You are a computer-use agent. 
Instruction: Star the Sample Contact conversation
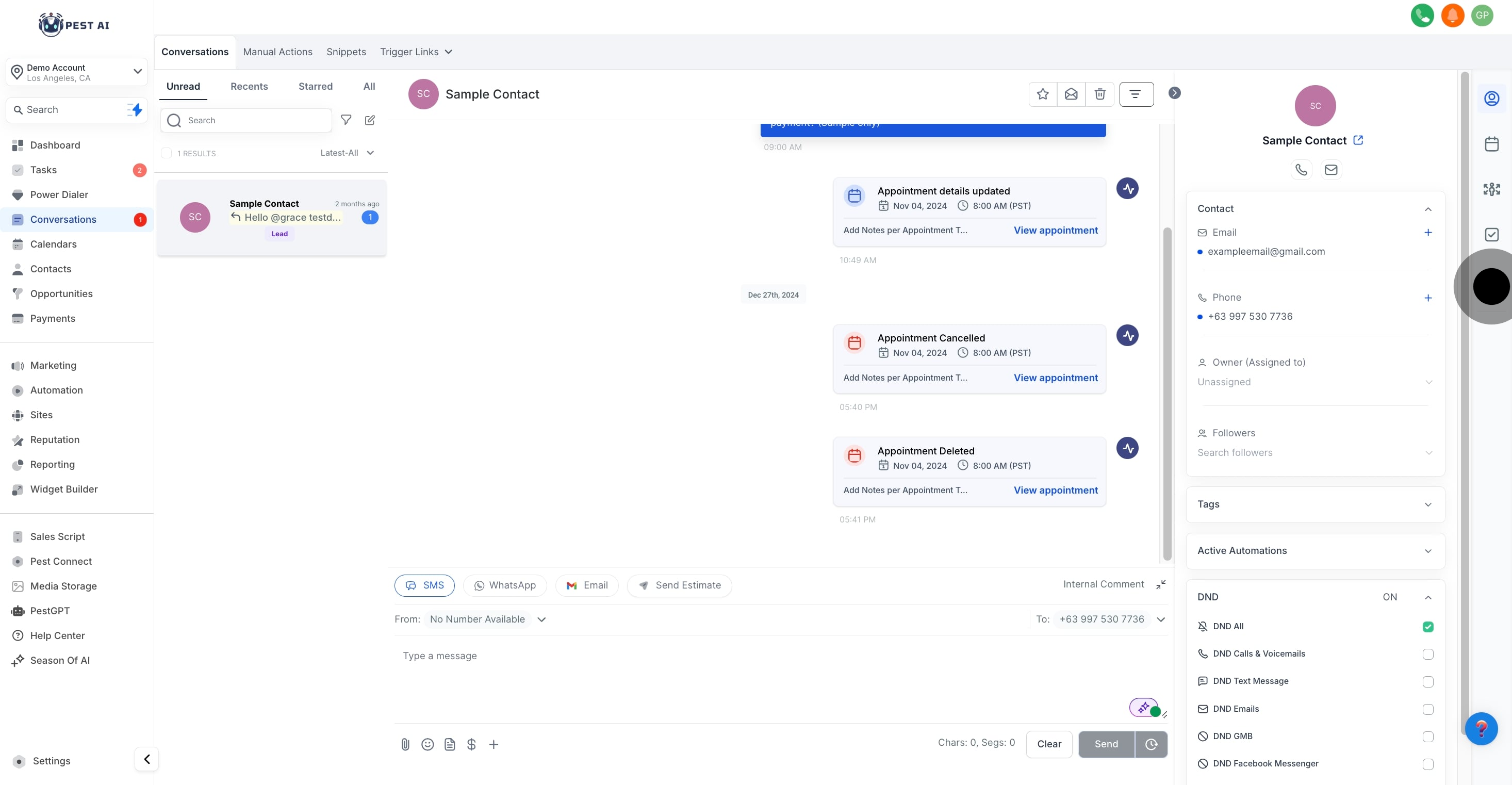point(1042,94)
